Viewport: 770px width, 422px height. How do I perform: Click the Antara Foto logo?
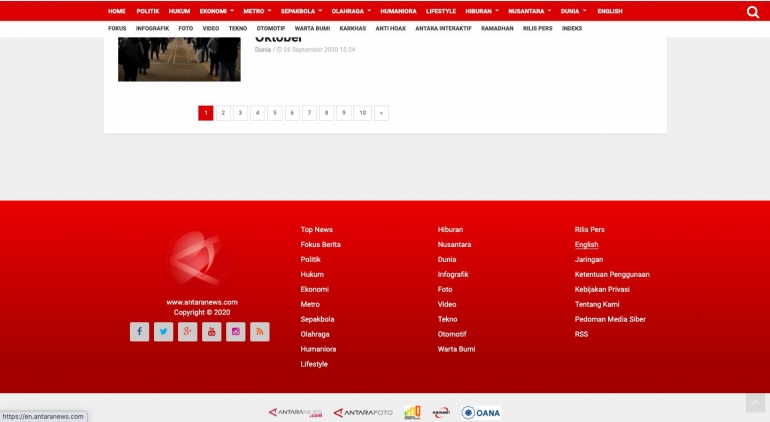pos(363,412)
